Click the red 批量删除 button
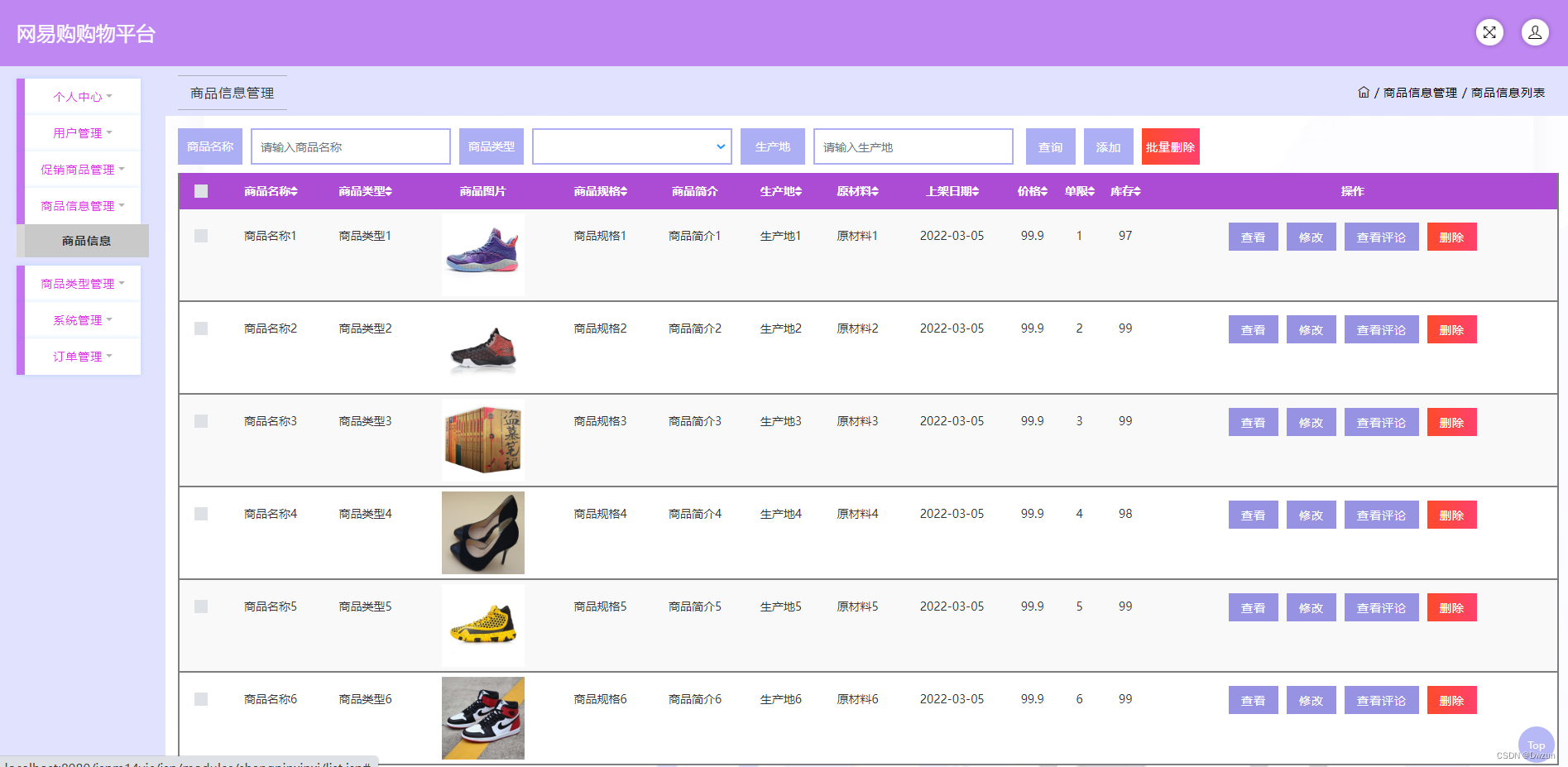Screen dimensions: 1568x767 pyautogui.click(x=1171, y=146)
